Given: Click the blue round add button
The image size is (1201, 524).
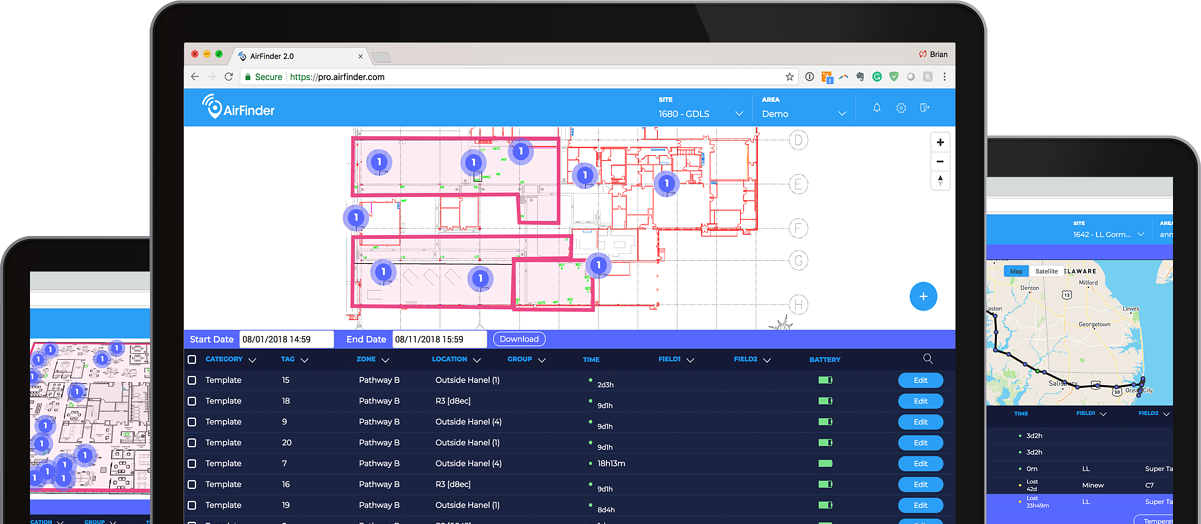Looking at the screenshot, I should [923, 297].
